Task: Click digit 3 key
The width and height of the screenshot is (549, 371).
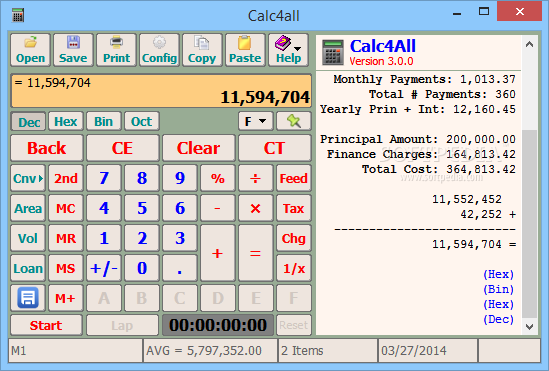Action: (180, 238)
